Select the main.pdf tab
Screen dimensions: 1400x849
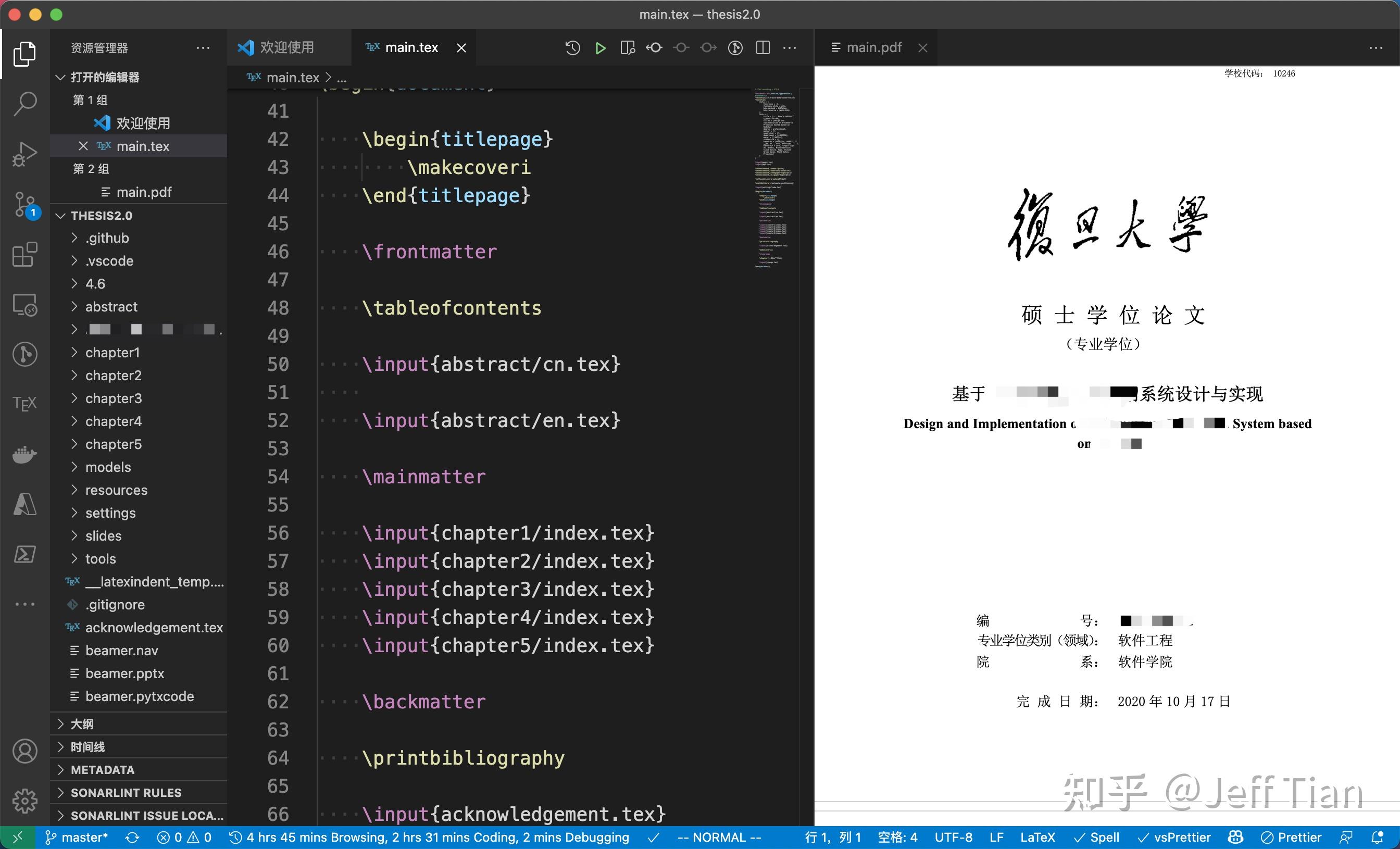coord(873,48)
